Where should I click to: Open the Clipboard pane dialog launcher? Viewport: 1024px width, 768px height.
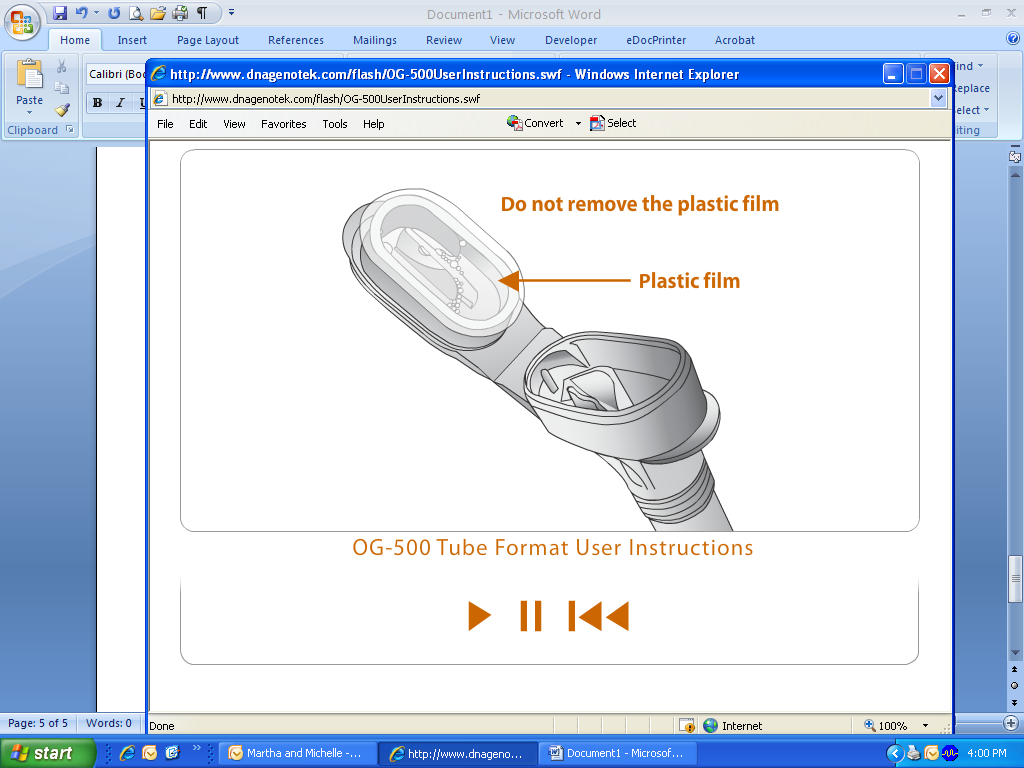[x=70, y=129]
